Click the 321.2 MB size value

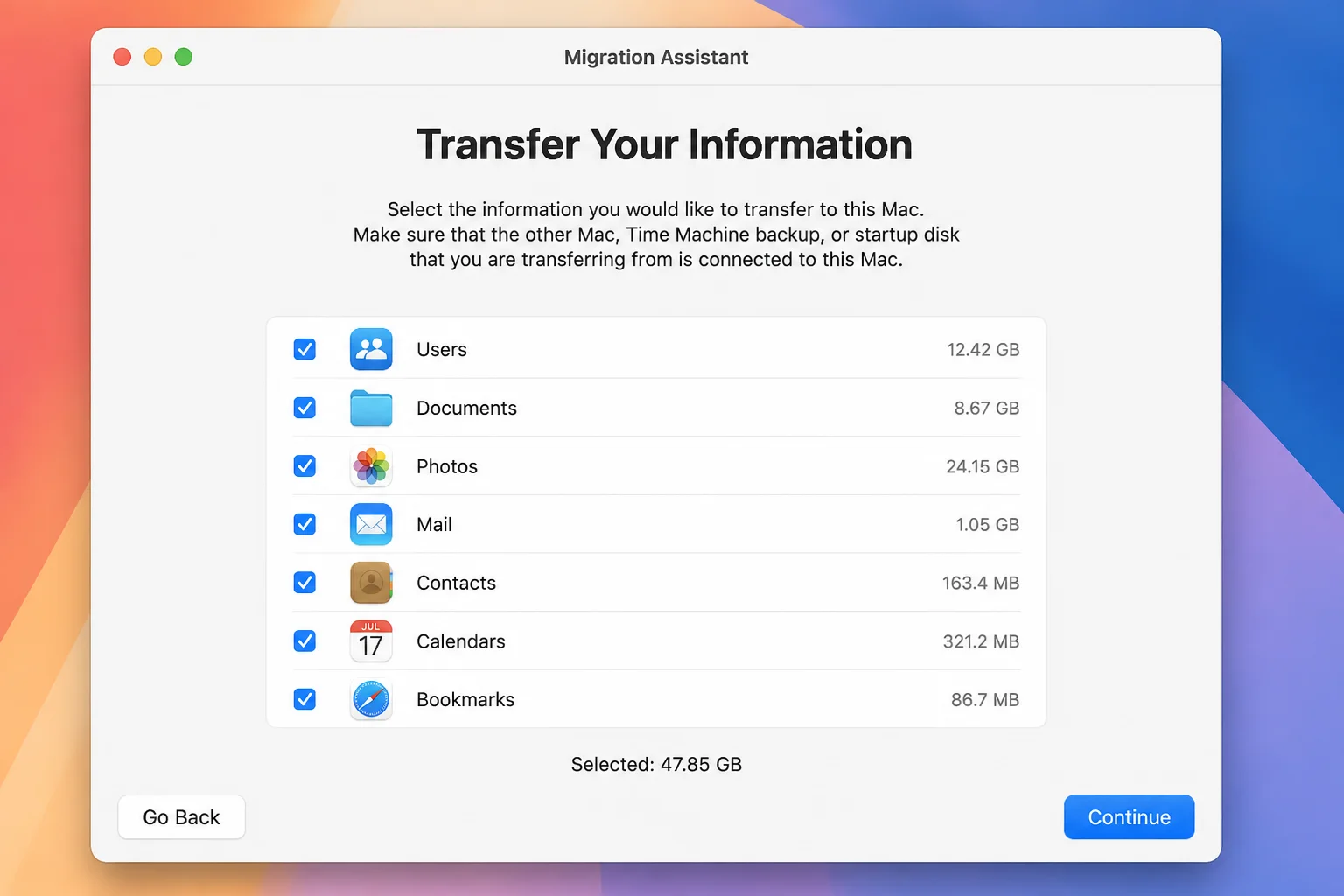(981, 641)
